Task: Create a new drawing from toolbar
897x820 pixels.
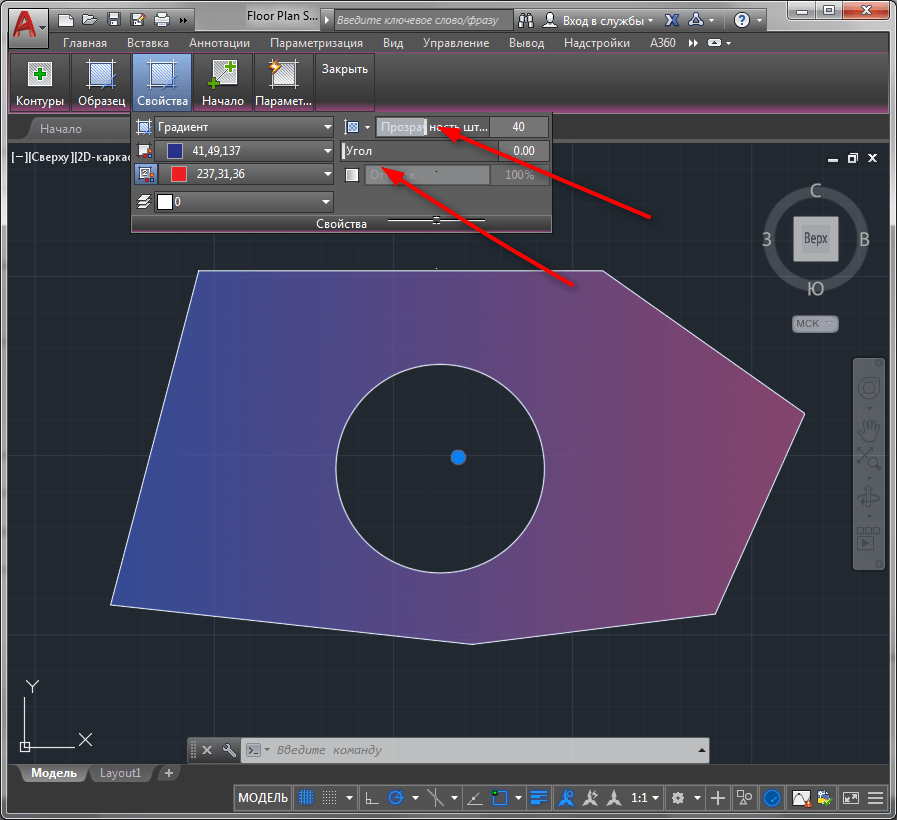Action: pos(66,21)
